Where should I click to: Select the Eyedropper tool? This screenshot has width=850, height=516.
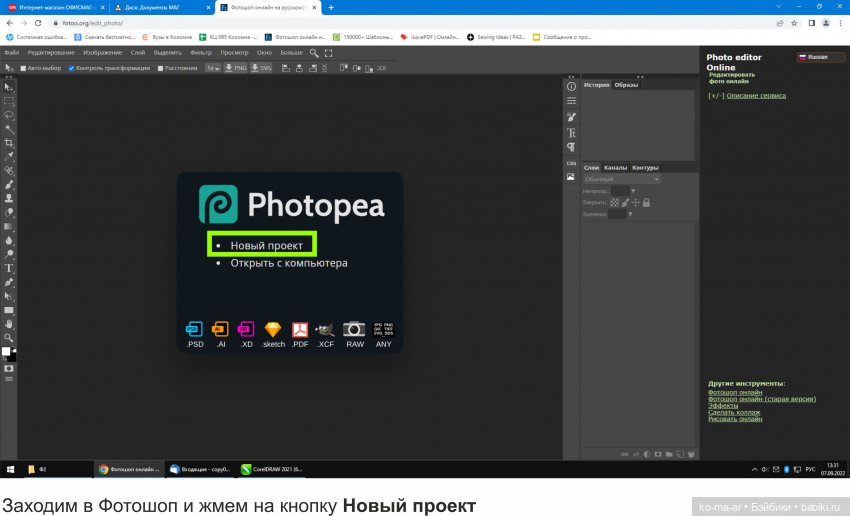(x=9, y=157)
